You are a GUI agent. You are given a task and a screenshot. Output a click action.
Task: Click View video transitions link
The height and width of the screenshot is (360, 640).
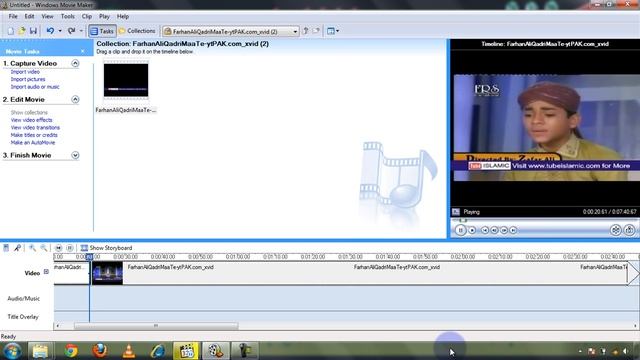point(35,128)
